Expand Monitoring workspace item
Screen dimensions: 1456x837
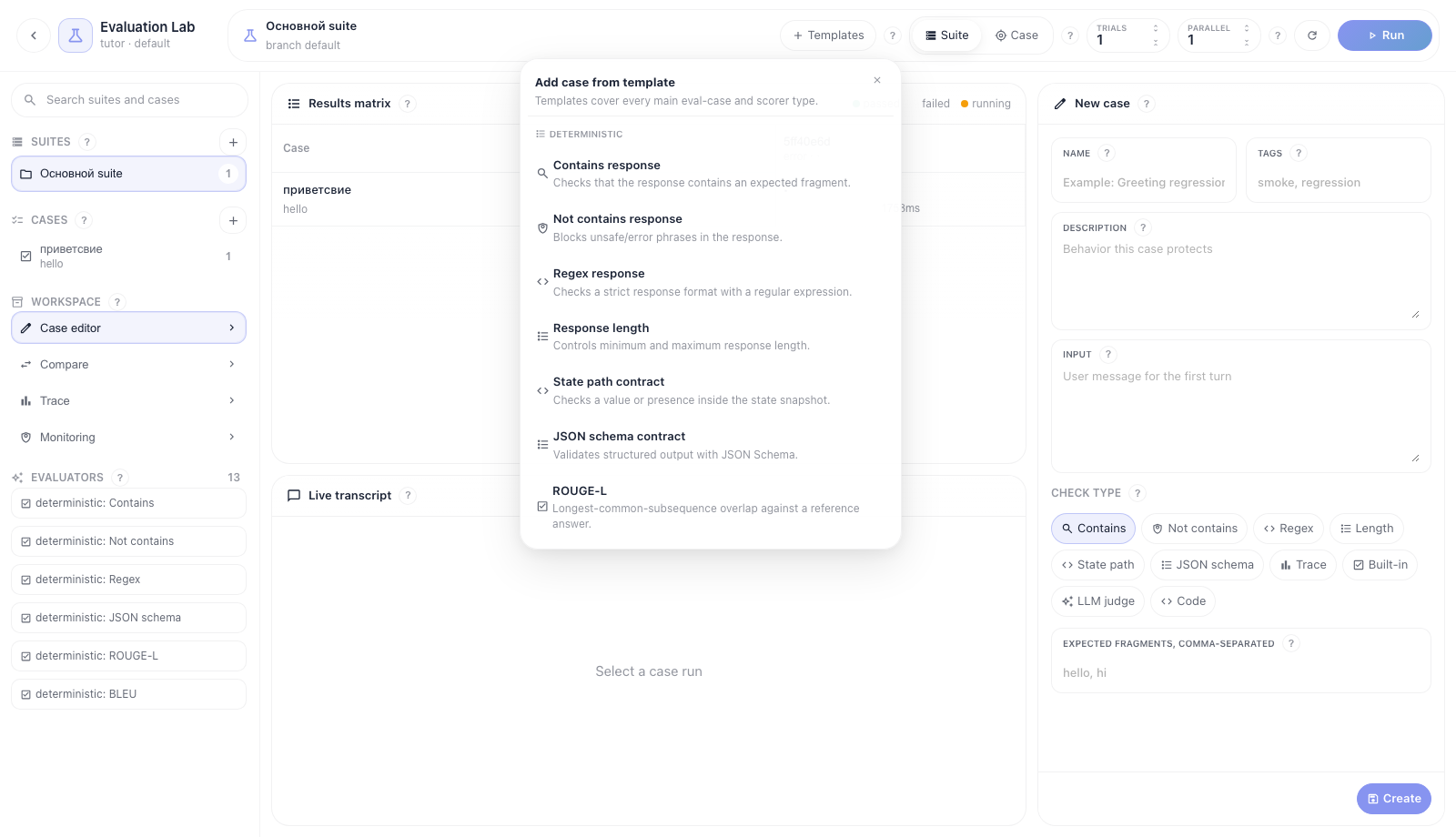128,438
